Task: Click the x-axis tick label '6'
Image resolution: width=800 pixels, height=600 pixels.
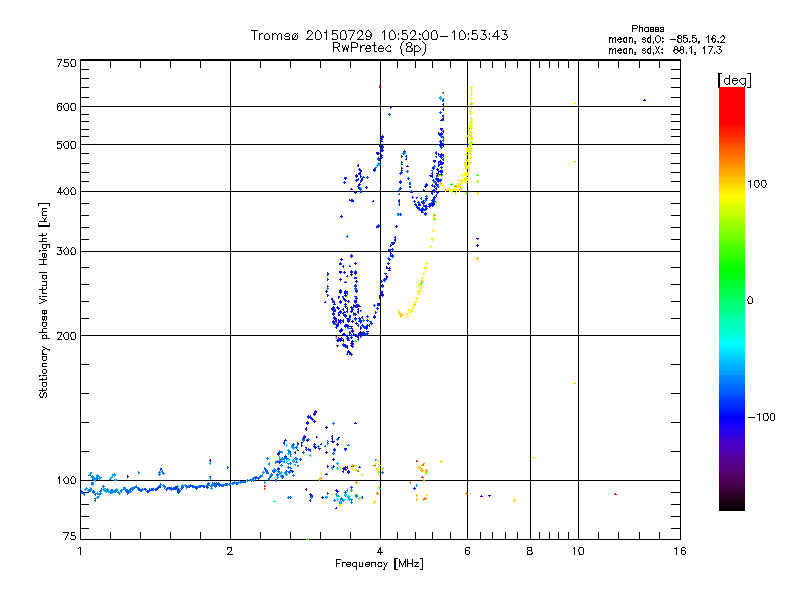Action: pyautogui.click(x=467, y=551)
